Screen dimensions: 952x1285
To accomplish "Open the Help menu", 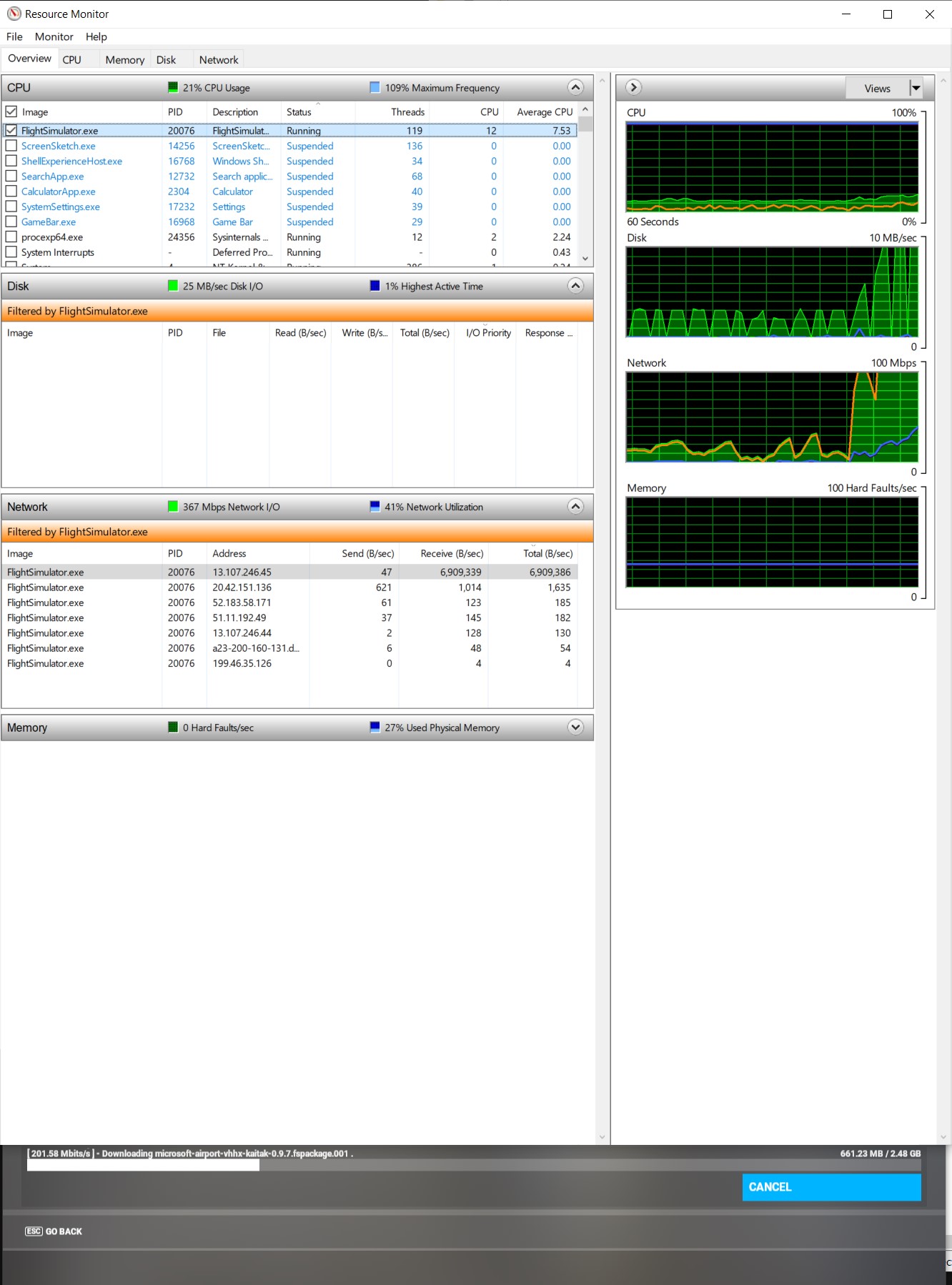I will (x=96, y=36).
